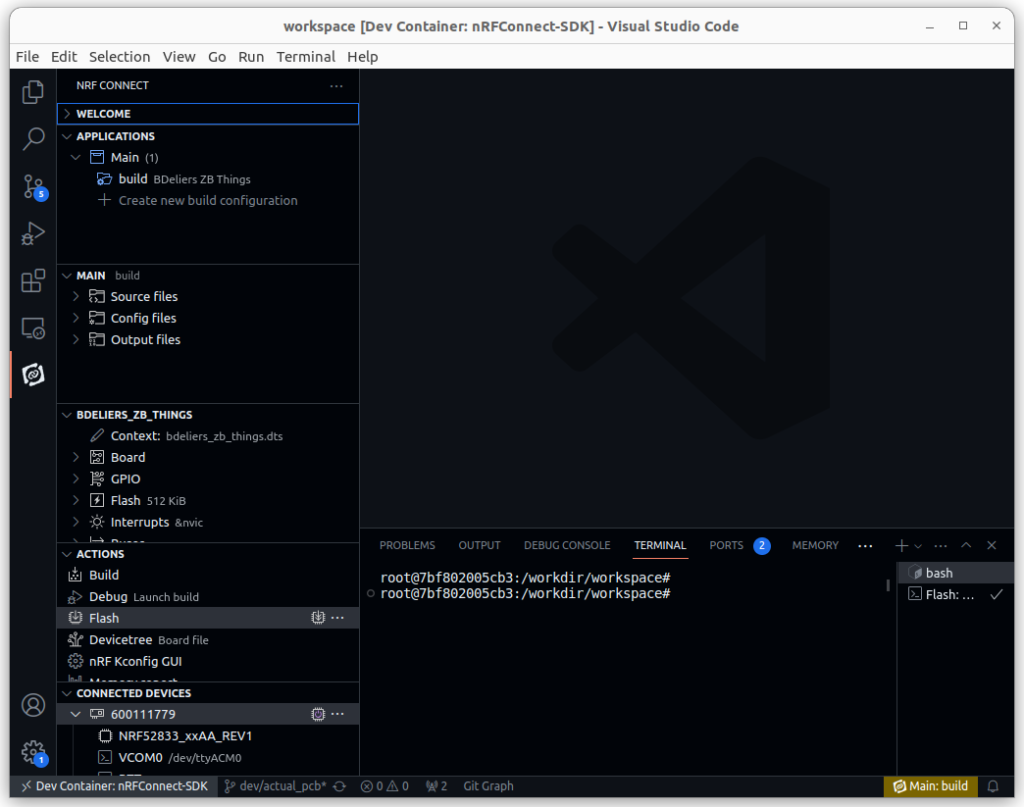Viewport: 1024px width, 807px height.
Task: Open the Accounts icon in activity bar
Action: click(33, 705)
